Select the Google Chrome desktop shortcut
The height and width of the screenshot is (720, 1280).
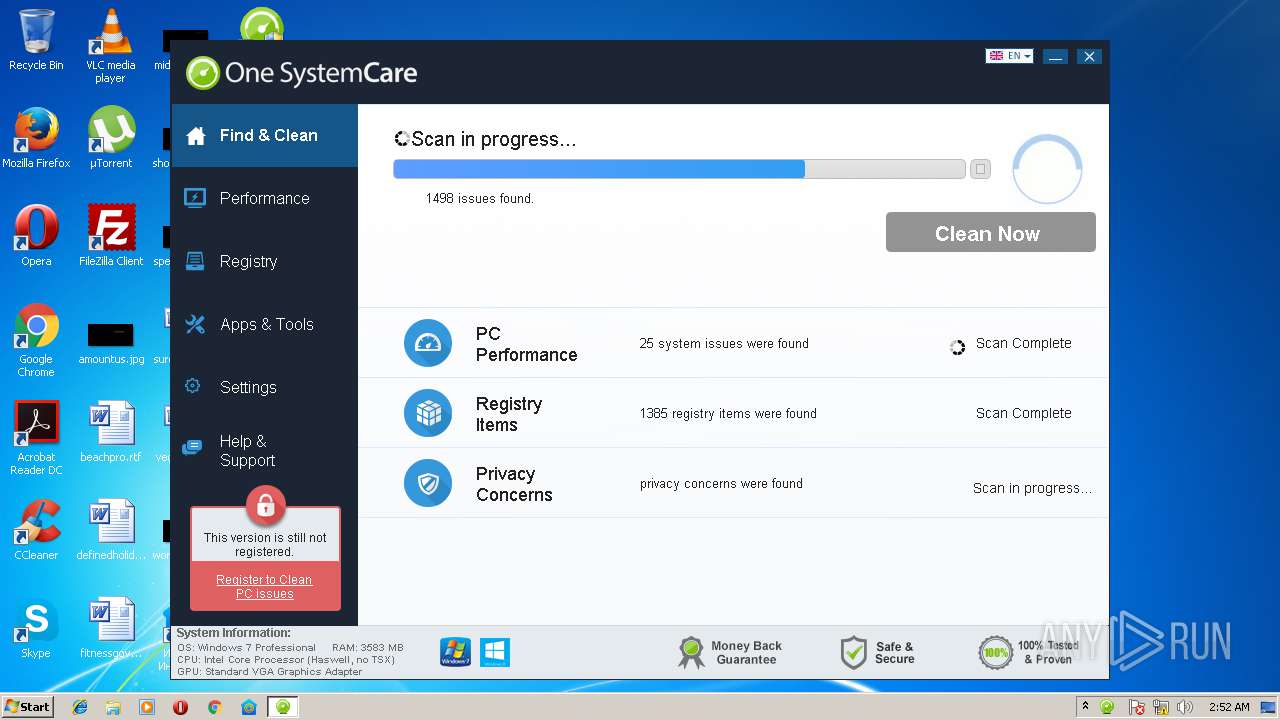point(36,340)
